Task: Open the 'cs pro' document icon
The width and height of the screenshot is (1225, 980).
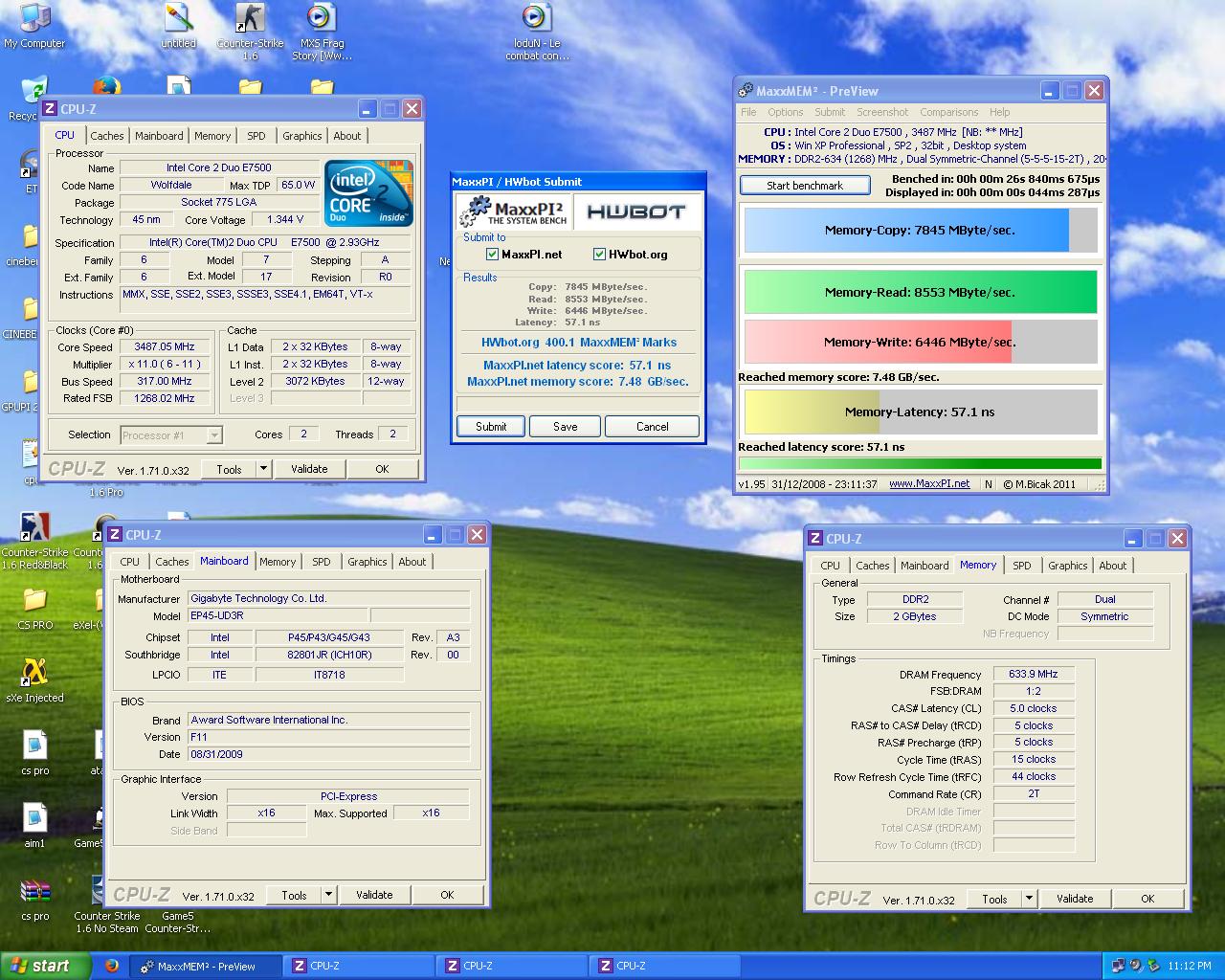Action: click(x=34, y=753)
